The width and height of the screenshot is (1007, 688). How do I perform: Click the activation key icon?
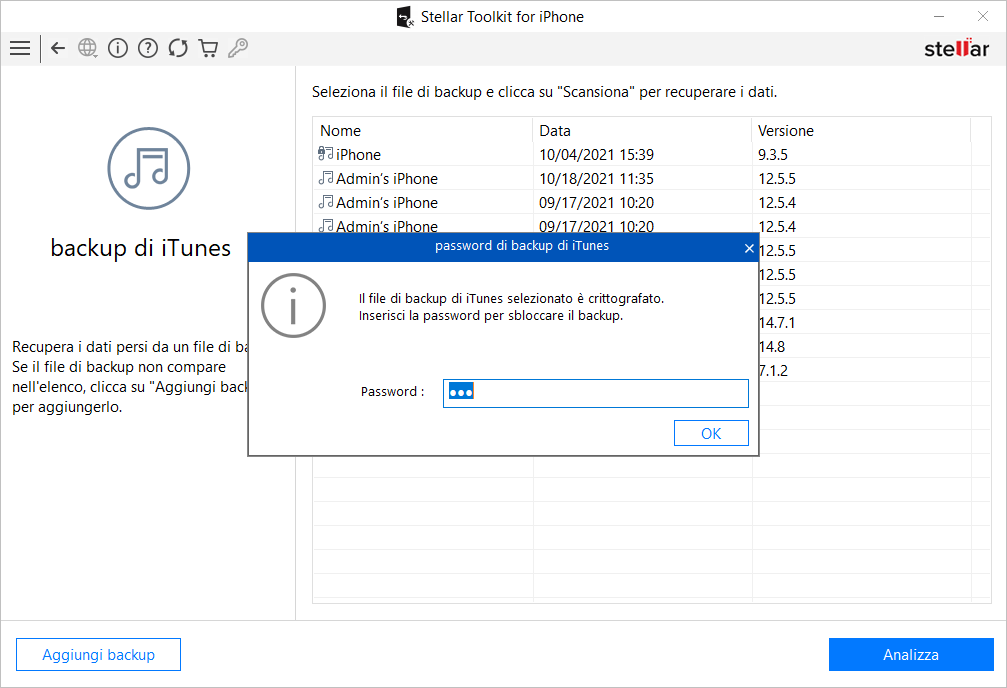(x=238, y=48)
